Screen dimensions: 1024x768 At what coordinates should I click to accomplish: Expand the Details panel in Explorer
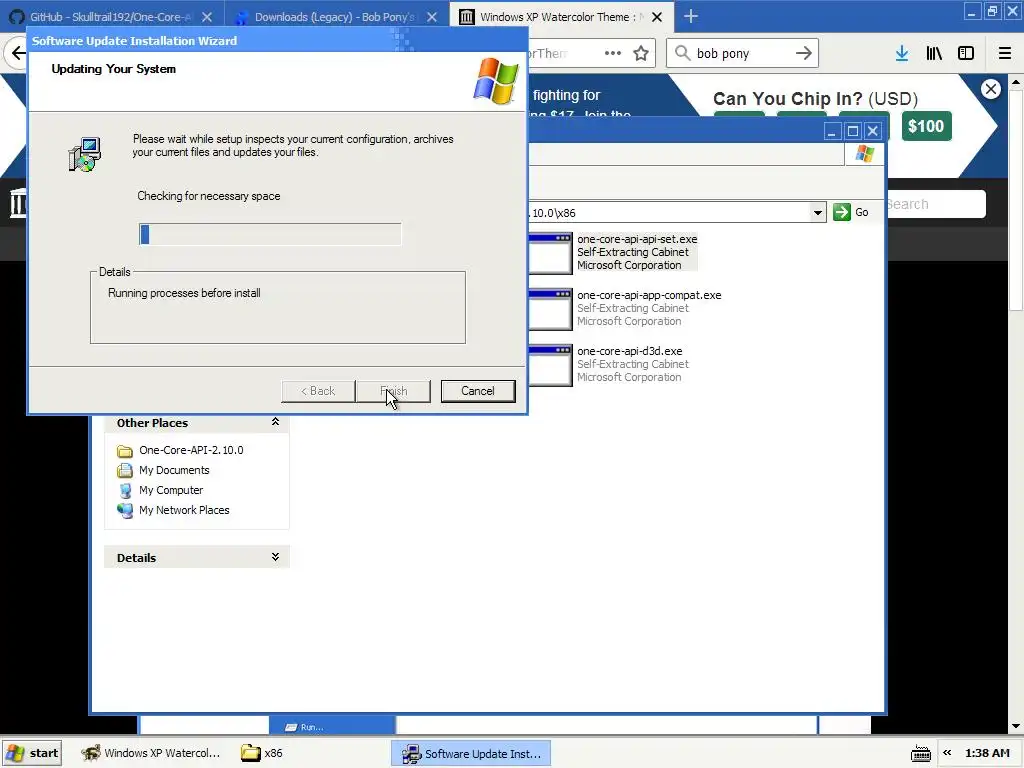click(276, 557)
